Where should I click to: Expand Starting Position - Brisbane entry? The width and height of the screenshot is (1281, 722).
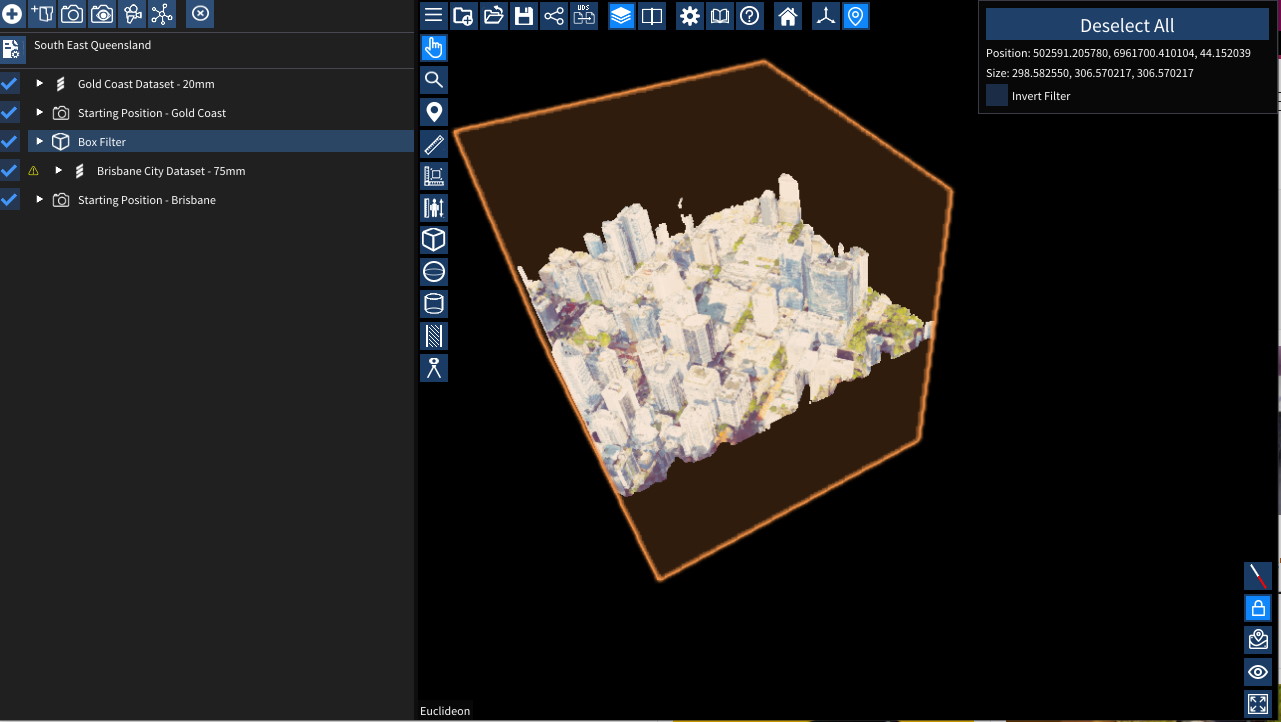point(39,200)
